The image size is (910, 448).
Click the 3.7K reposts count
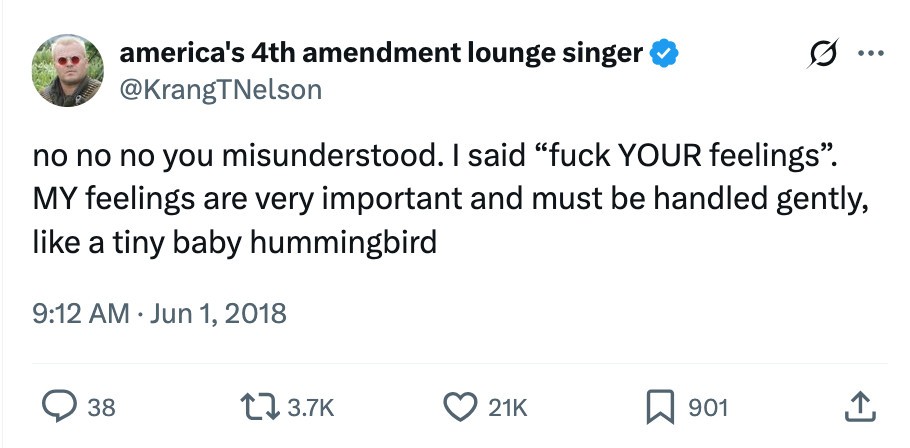pos(308,407)
